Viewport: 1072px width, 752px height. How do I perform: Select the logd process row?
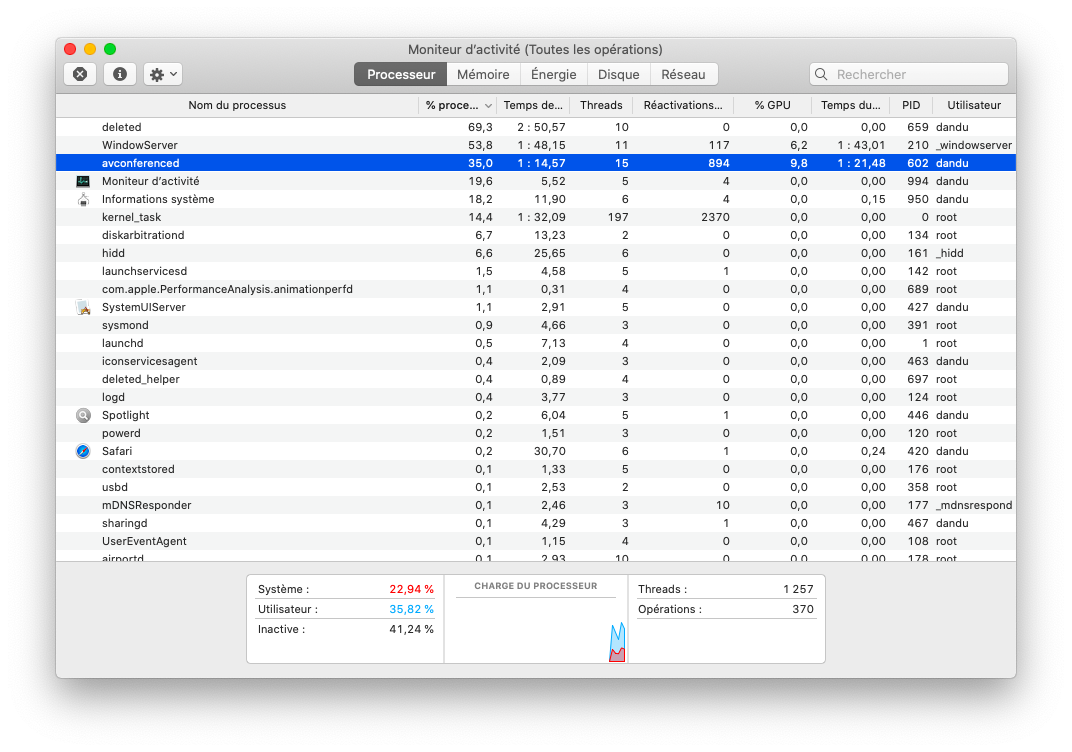coord(536,397)
